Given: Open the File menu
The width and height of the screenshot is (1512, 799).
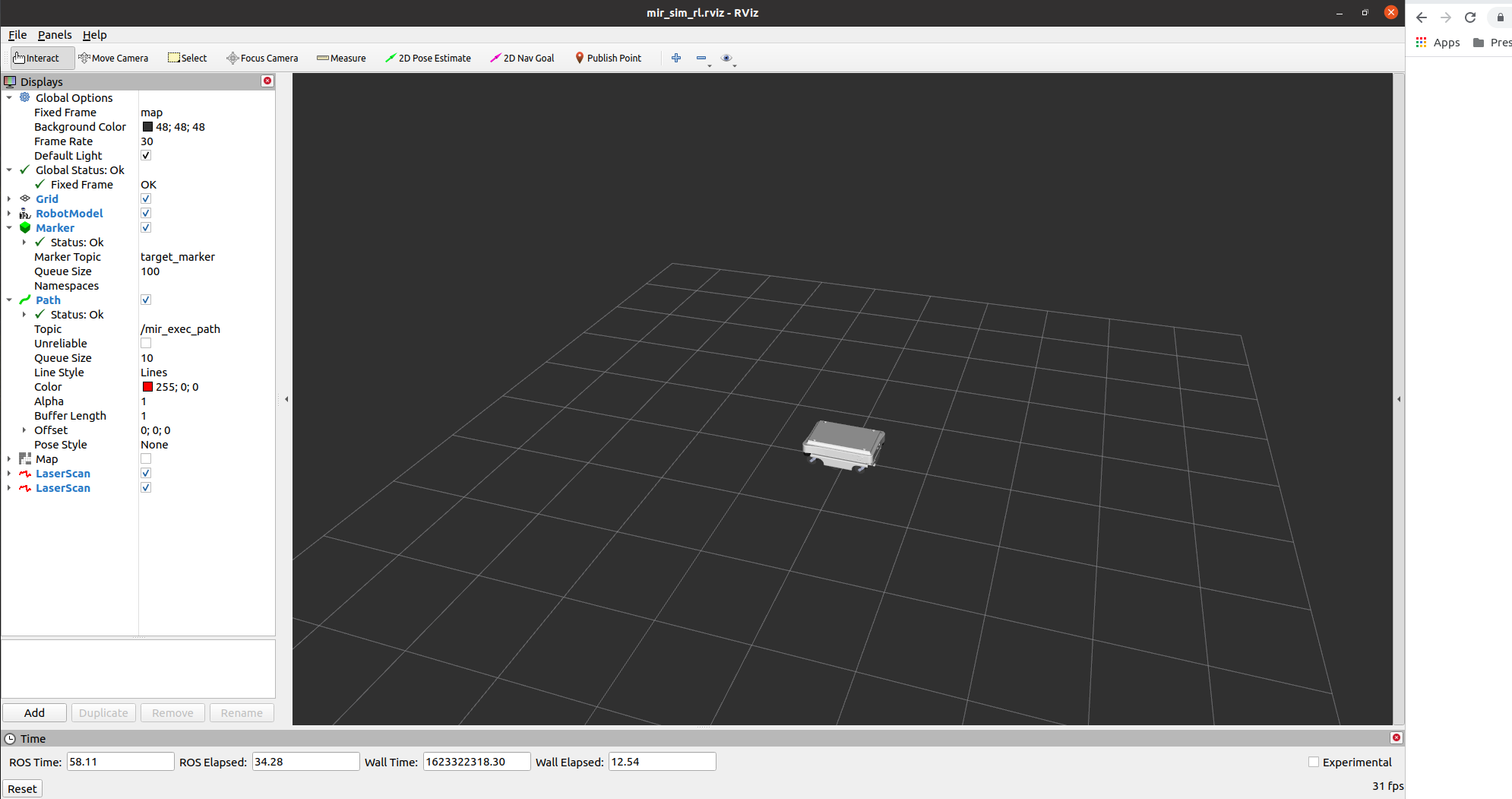Looking at the screenshot, I should click(17, 35).
